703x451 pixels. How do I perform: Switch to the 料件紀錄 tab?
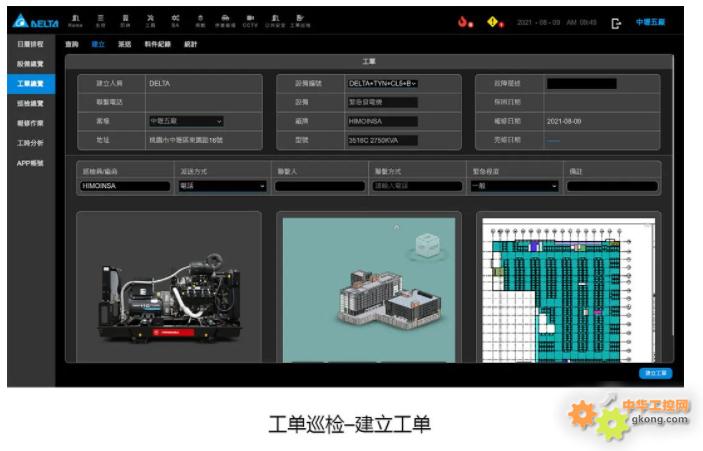tap(157, 45)
